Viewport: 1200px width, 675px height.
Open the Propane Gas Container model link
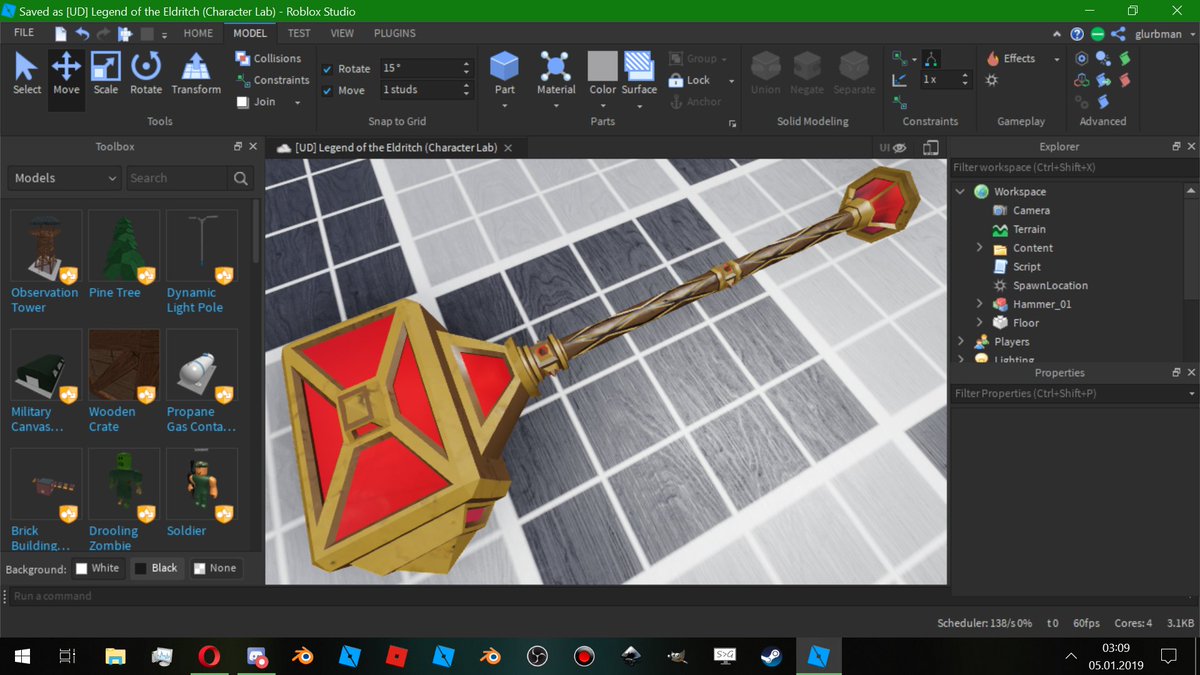click(x=201, y=419)
